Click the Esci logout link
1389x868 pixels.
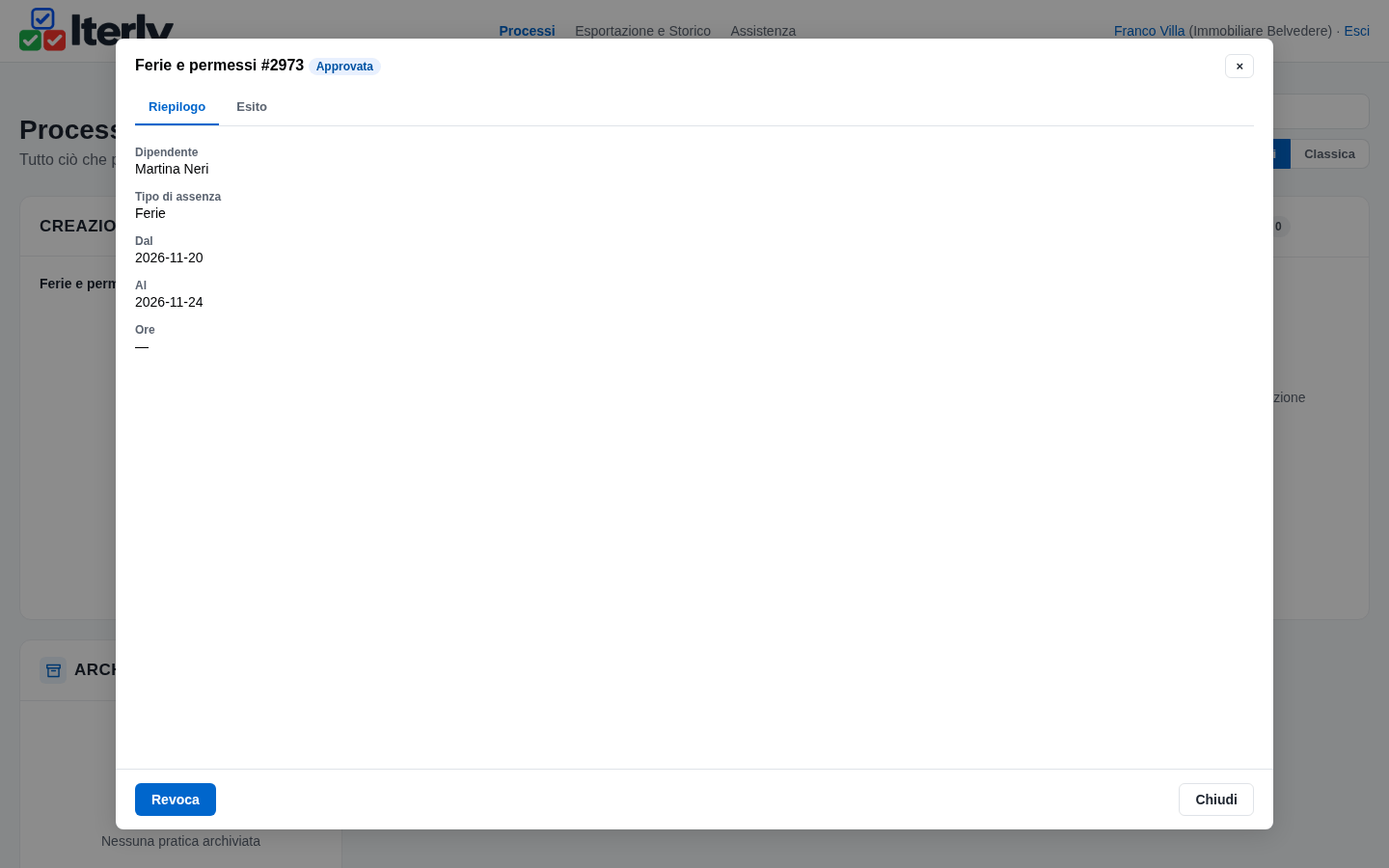pyautogui.click(x=1356, y=31)
